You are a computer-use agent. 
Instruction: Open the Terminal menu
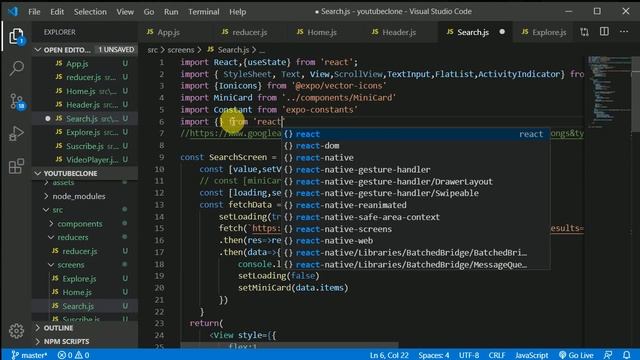click(204, 11)
